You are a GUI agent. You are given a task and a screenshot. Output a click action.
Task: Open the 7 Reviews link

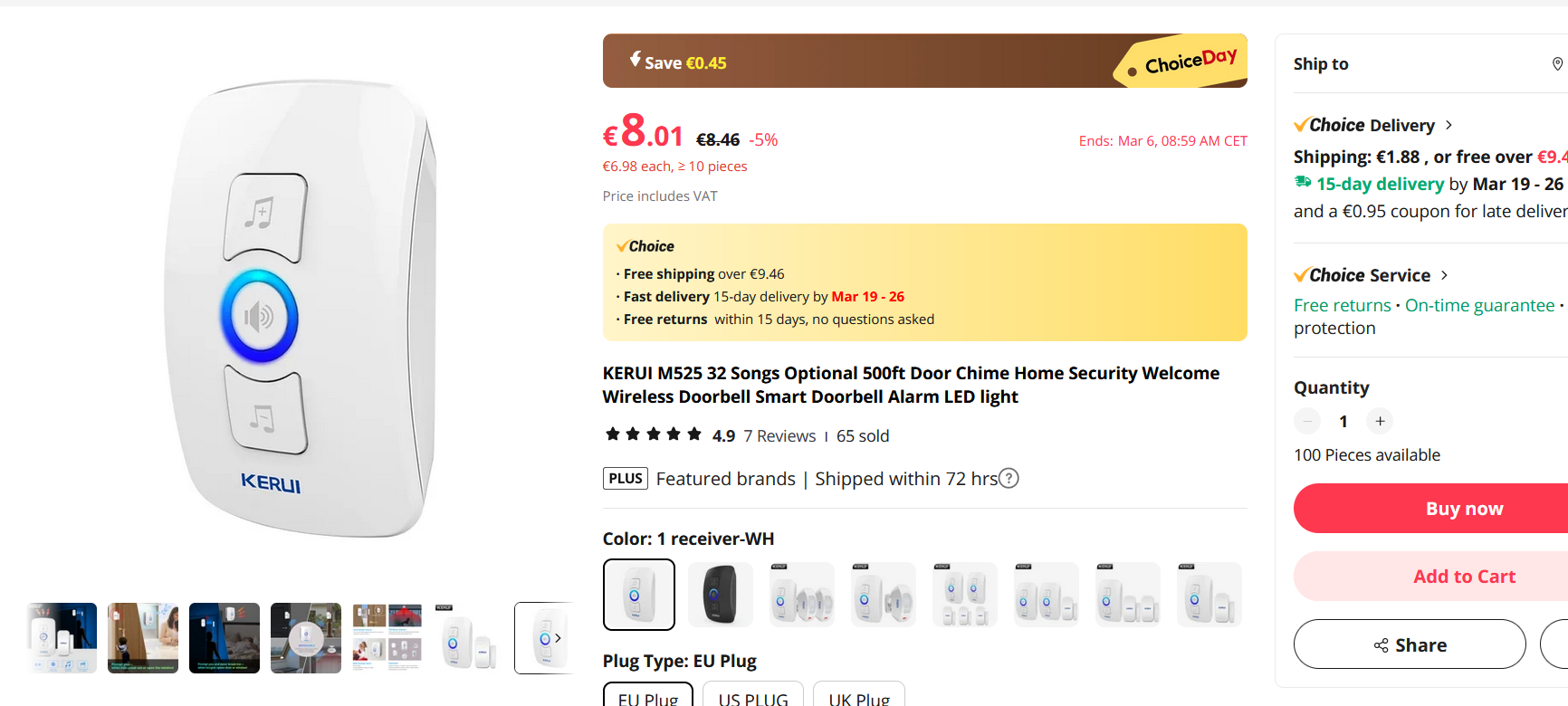tap(779, 436)
